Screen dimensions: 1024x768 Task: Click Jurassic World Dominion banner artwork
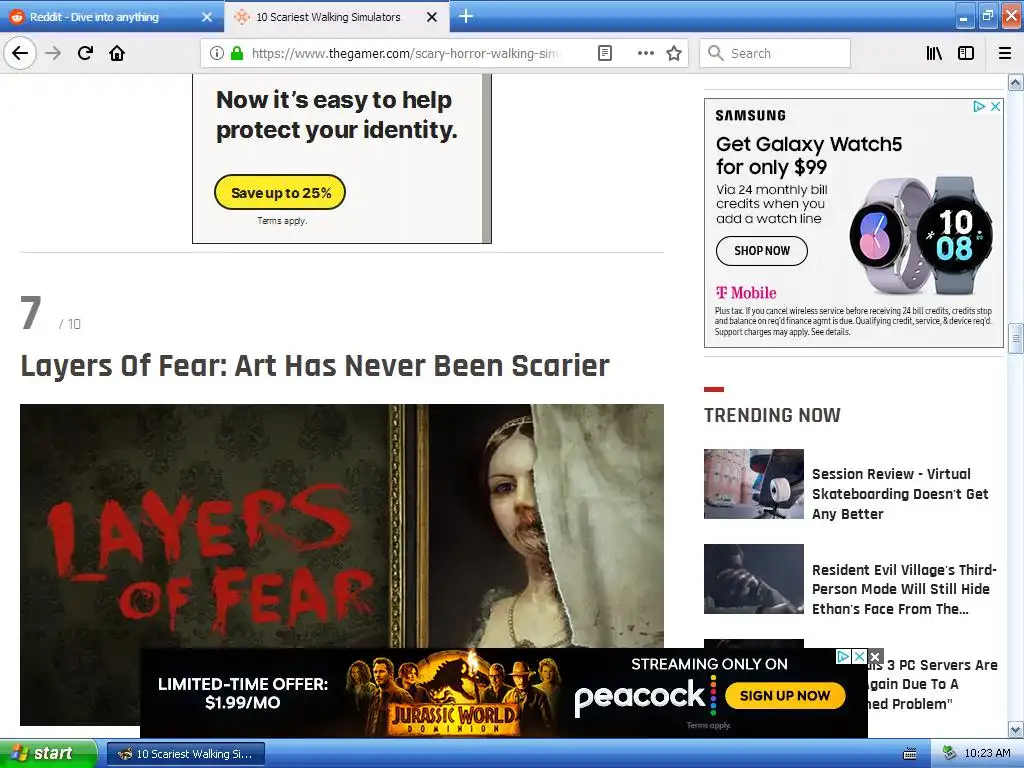coord(453,694)
